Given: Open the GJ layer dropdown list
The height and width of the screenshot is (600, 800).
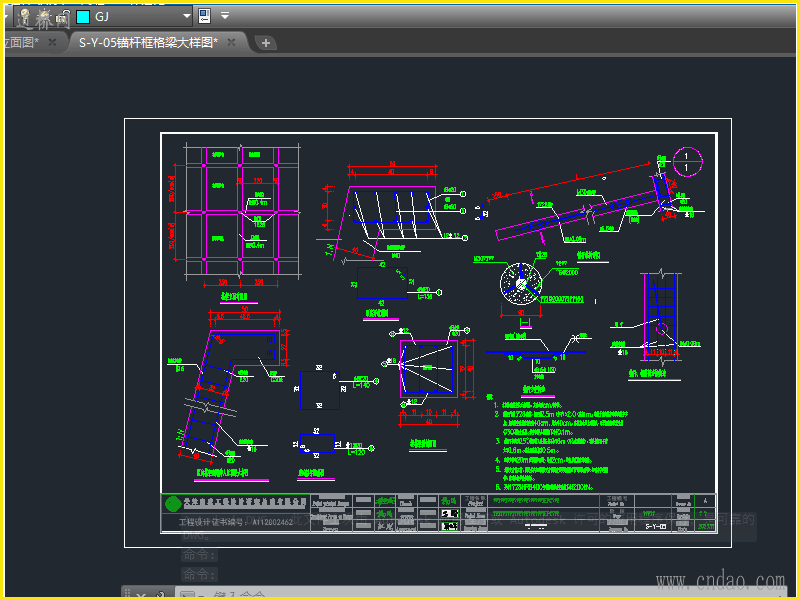Looking at the screenshot, I should (186, 17).
